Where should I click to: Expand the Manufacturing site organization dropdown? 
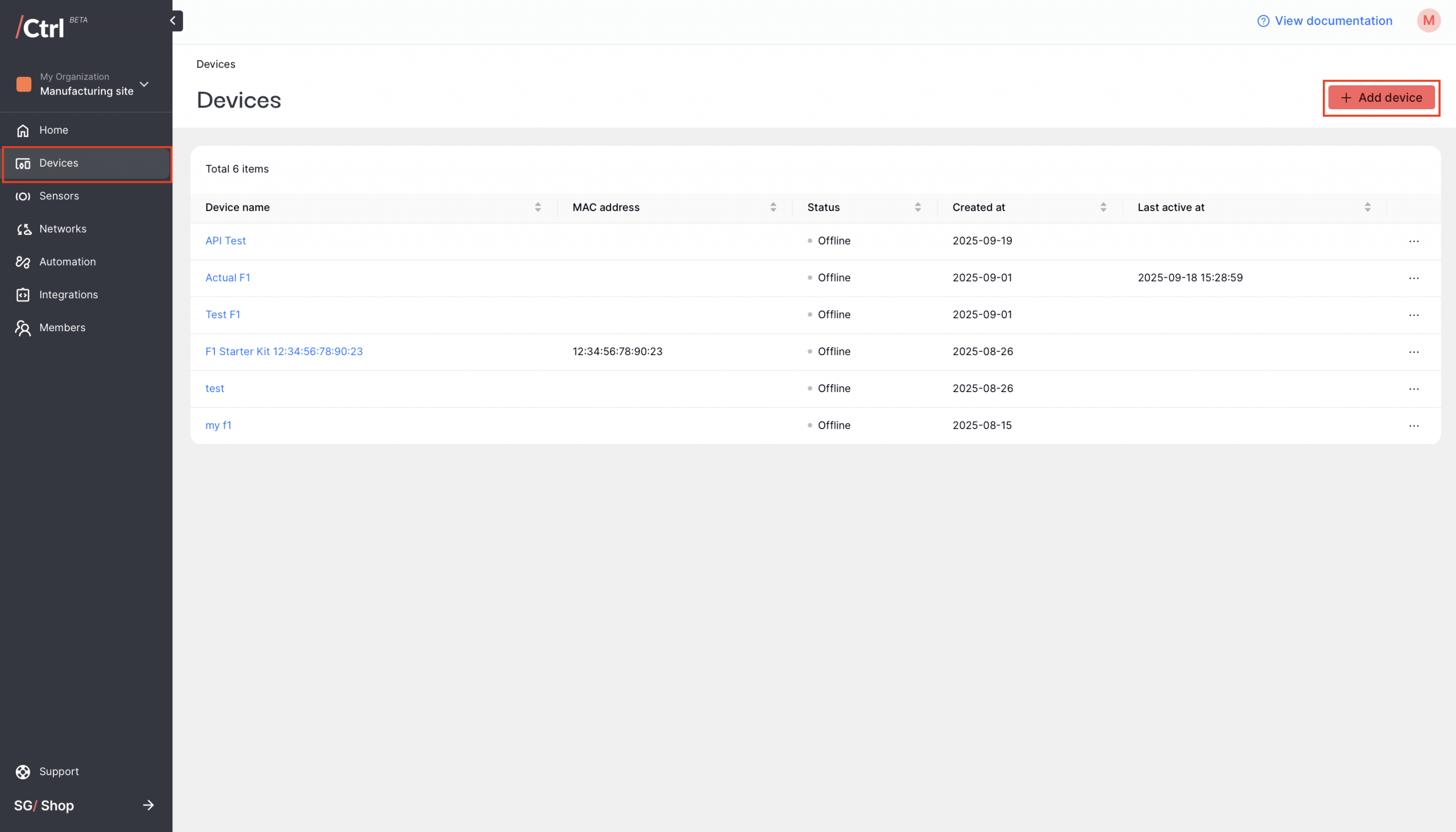[x=144, y=85]
